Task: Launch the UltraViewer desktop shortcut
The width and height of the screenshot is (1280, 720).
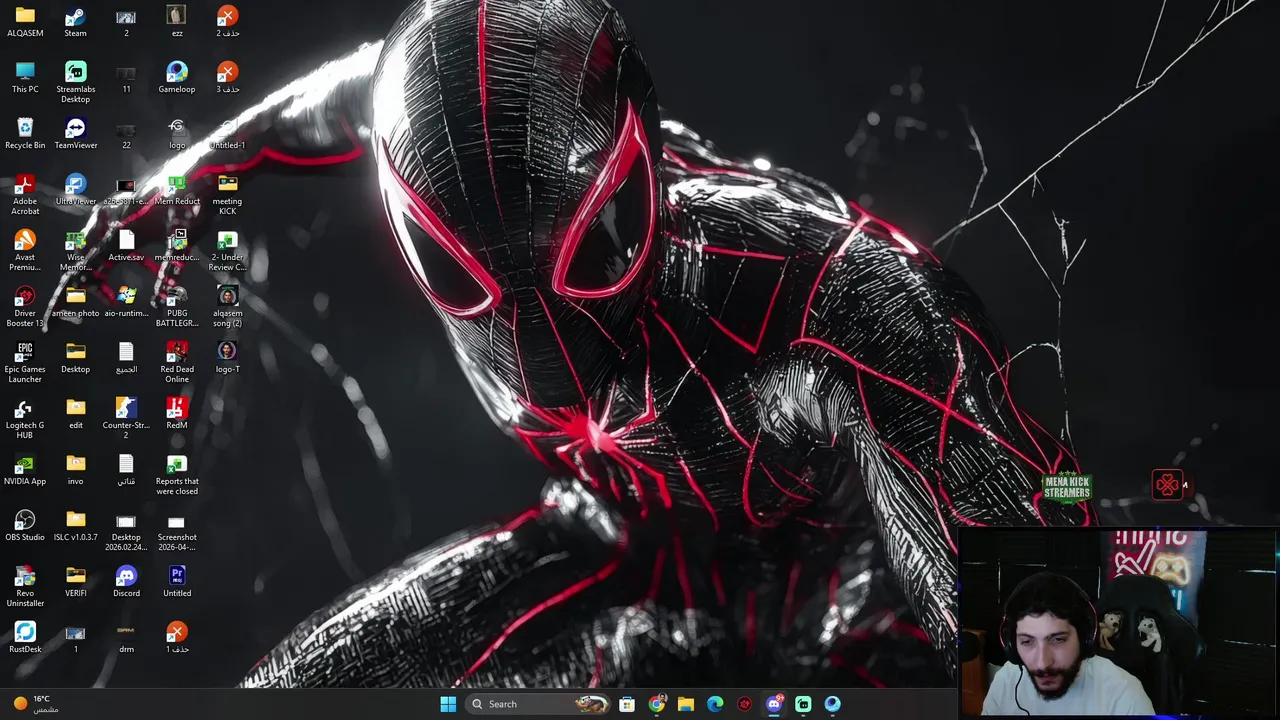Action: (75, 189)
